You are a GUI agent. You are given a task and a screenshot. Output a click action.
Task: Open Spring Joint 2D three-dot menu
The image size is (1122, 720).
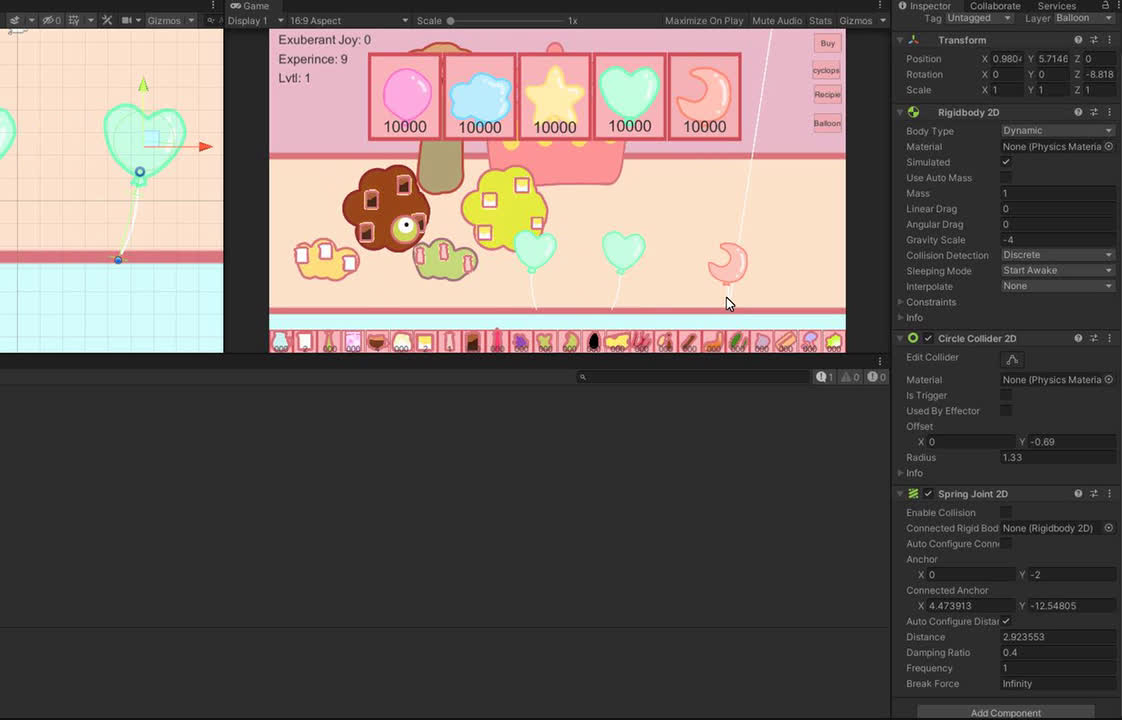(1110, 494)
